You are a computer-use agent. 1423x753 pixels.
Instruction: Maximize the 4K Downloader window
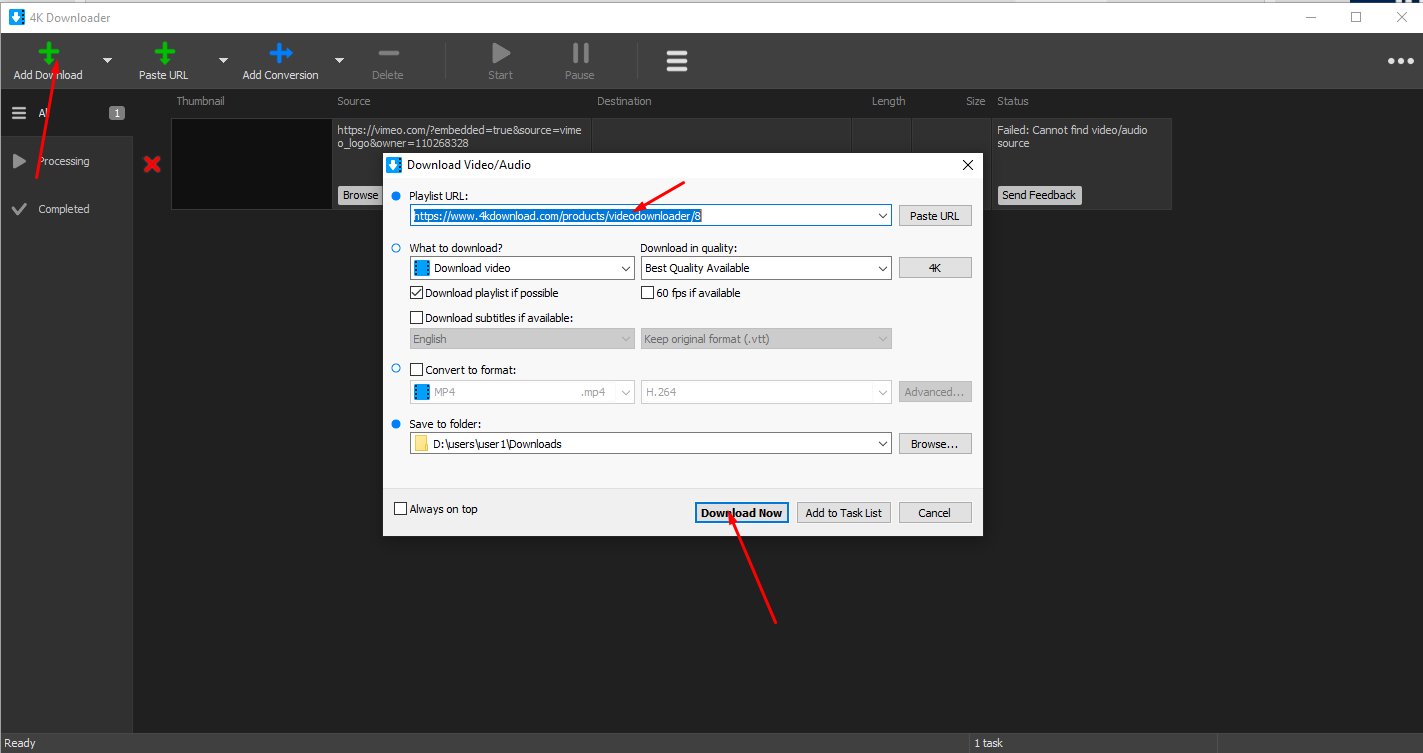click(1356, 17)
